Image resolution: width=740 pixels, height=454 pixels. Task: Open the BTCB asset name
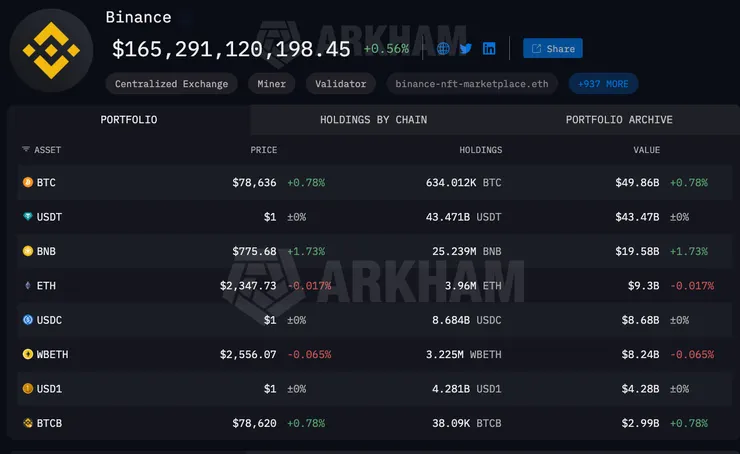[49, 423]
